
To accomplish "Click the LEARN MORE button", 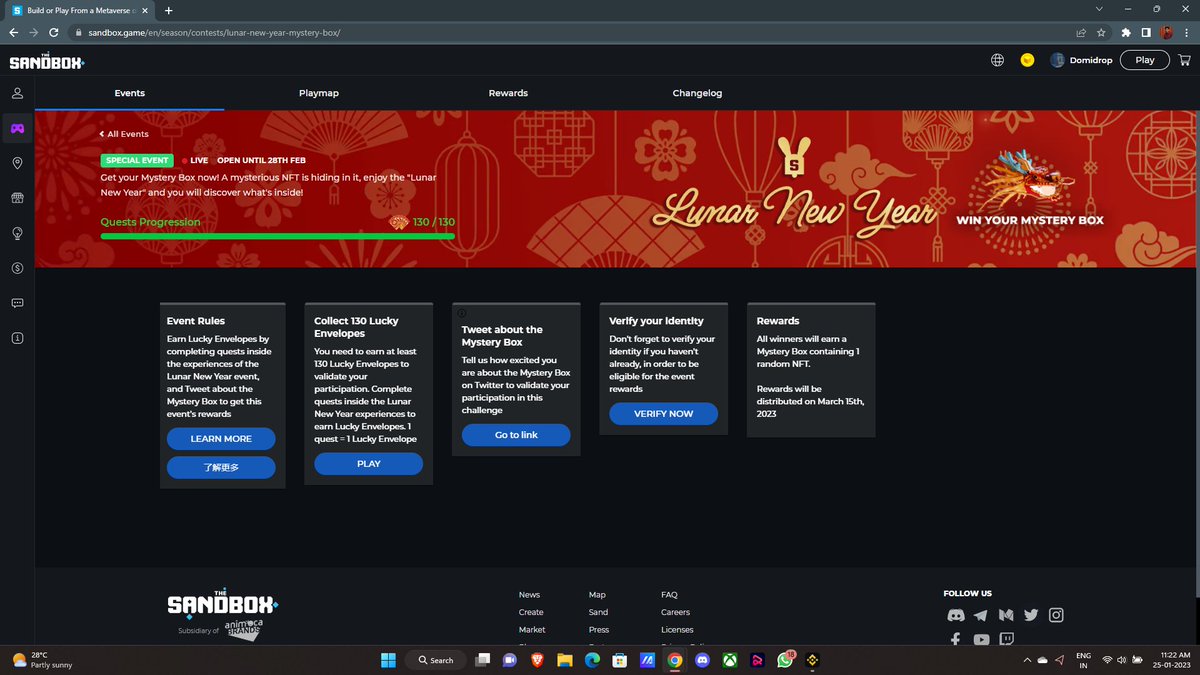I will [x=222, y=439].
